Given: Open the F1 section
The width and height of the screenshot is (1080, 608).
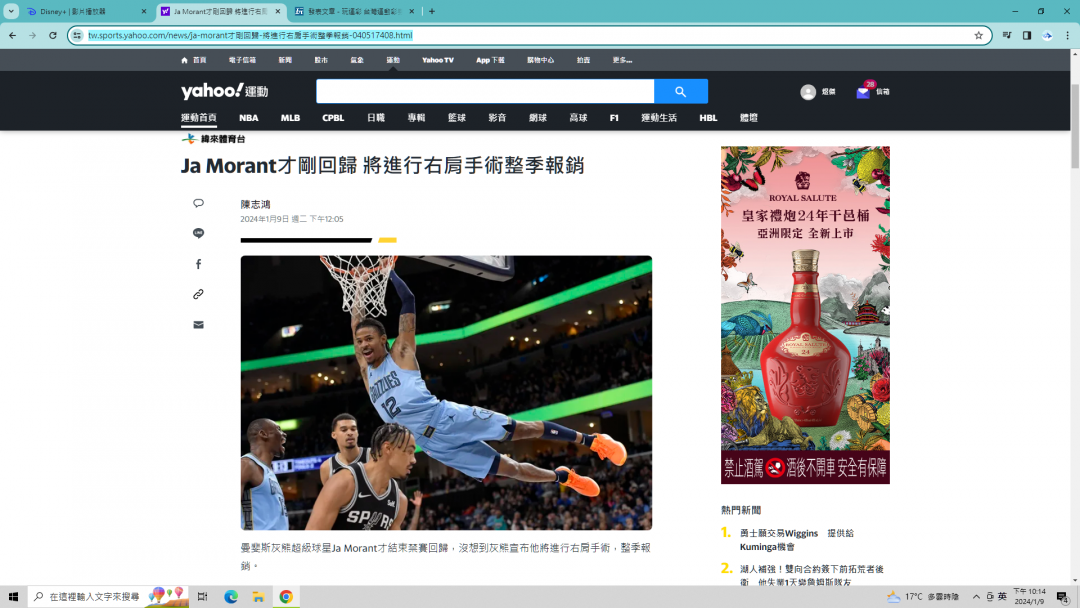Looking at the screenshot, I should [614, 118].
